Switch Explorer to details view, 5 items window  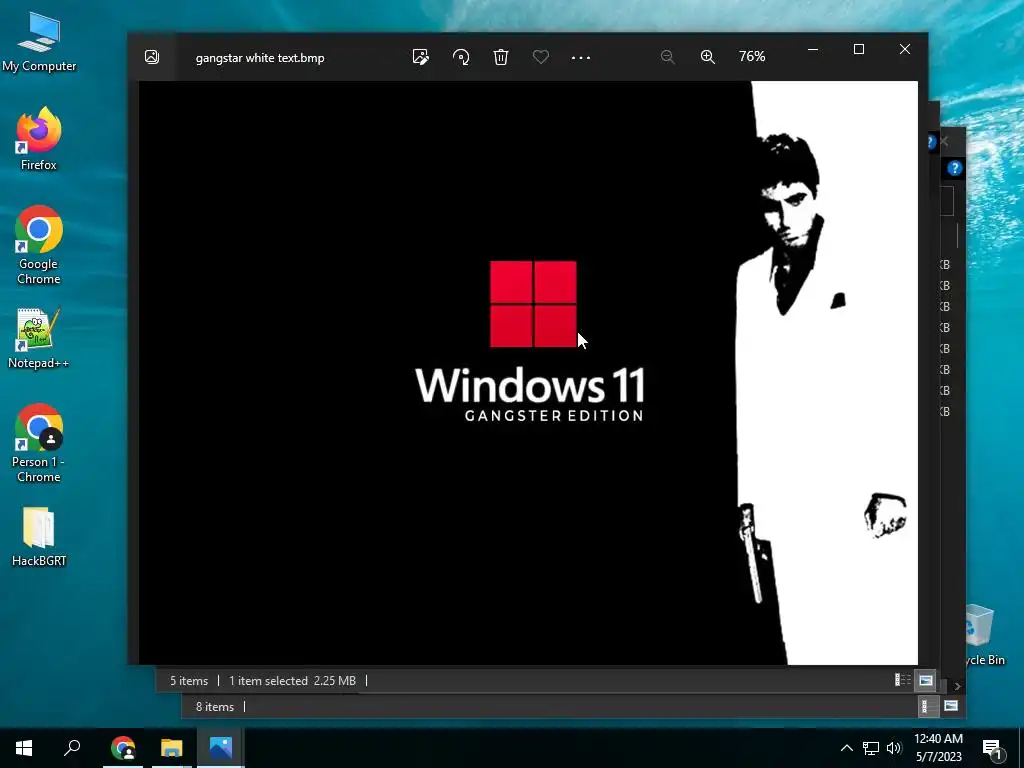click(903, 680)
